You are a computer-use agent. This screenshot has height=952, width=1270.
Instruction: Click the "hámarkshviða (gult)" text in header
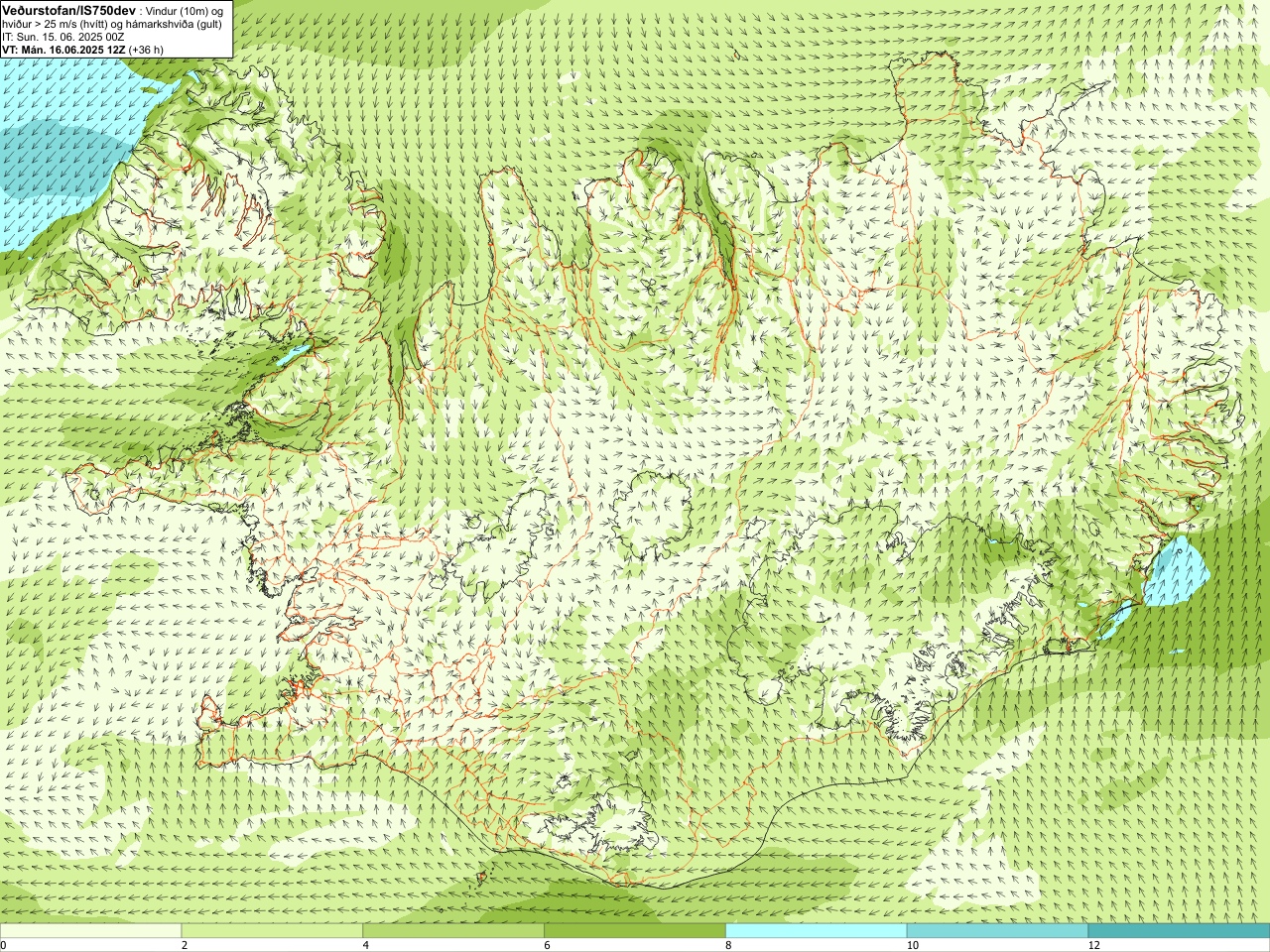(174, 24)
